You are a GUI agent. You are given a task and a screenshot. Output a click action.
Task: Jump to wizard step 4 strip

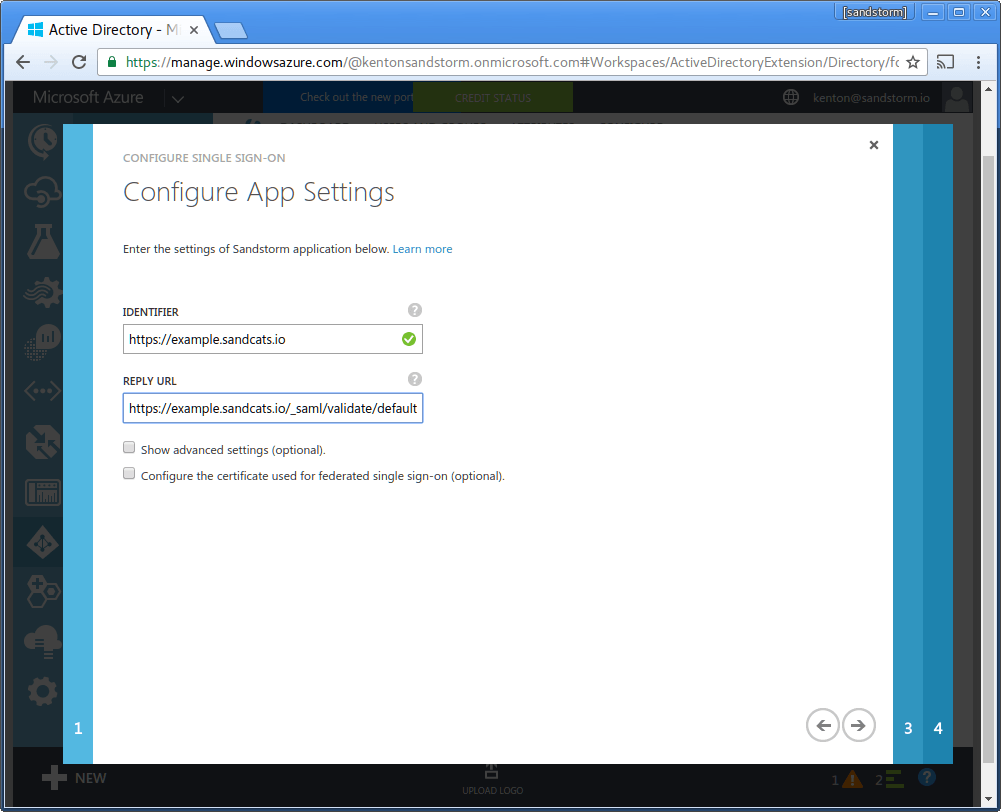tap(938, 444)
